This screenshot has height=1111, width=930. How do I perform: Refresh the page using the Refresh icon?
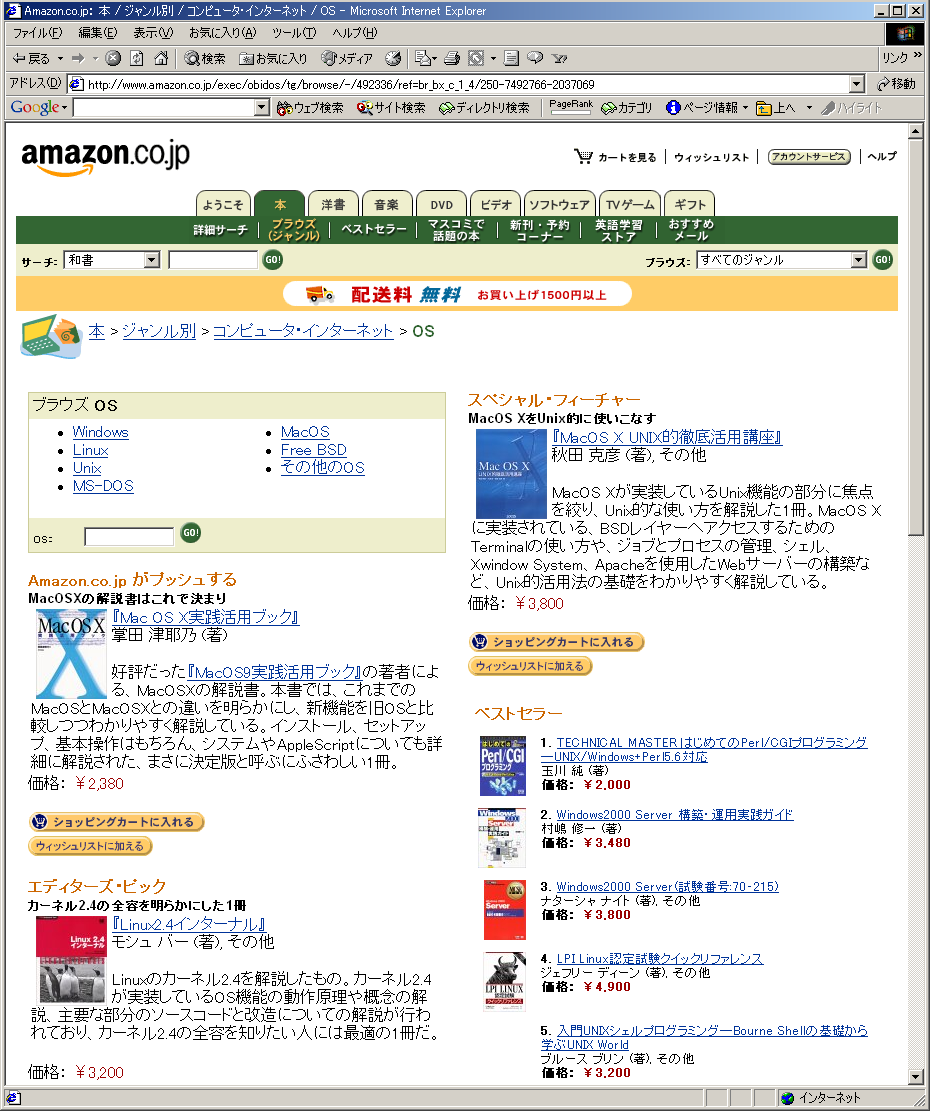click(137, 58)
